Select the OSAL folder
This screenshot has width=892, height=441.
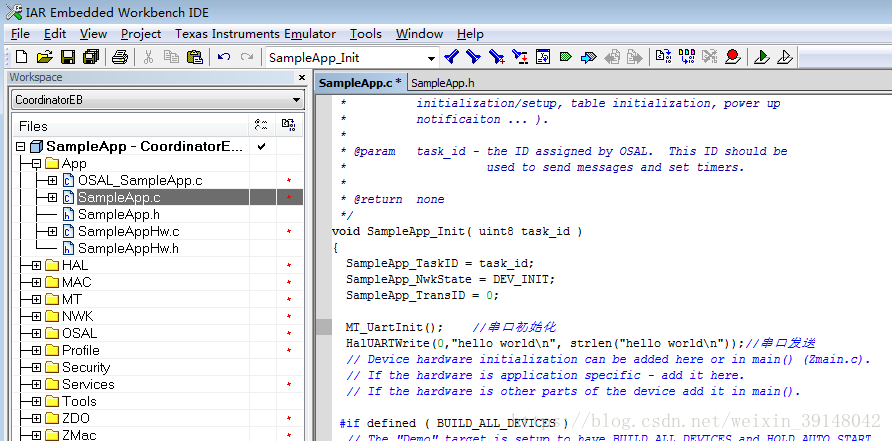(80, 333)
